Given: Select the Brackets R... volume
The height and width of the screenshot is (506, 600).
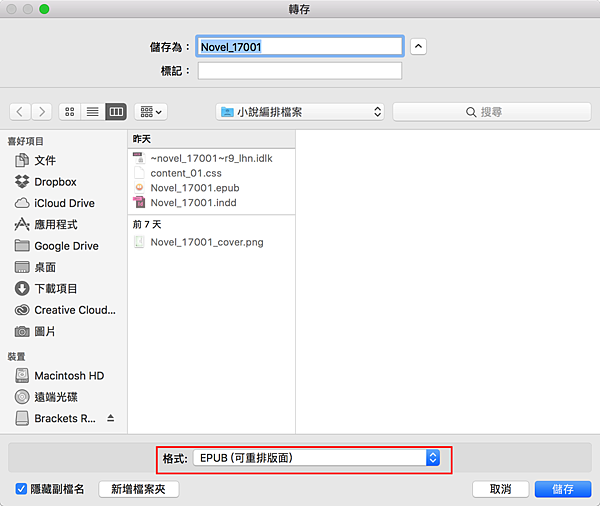Looking at the screenshot, I should coord(55,418).
